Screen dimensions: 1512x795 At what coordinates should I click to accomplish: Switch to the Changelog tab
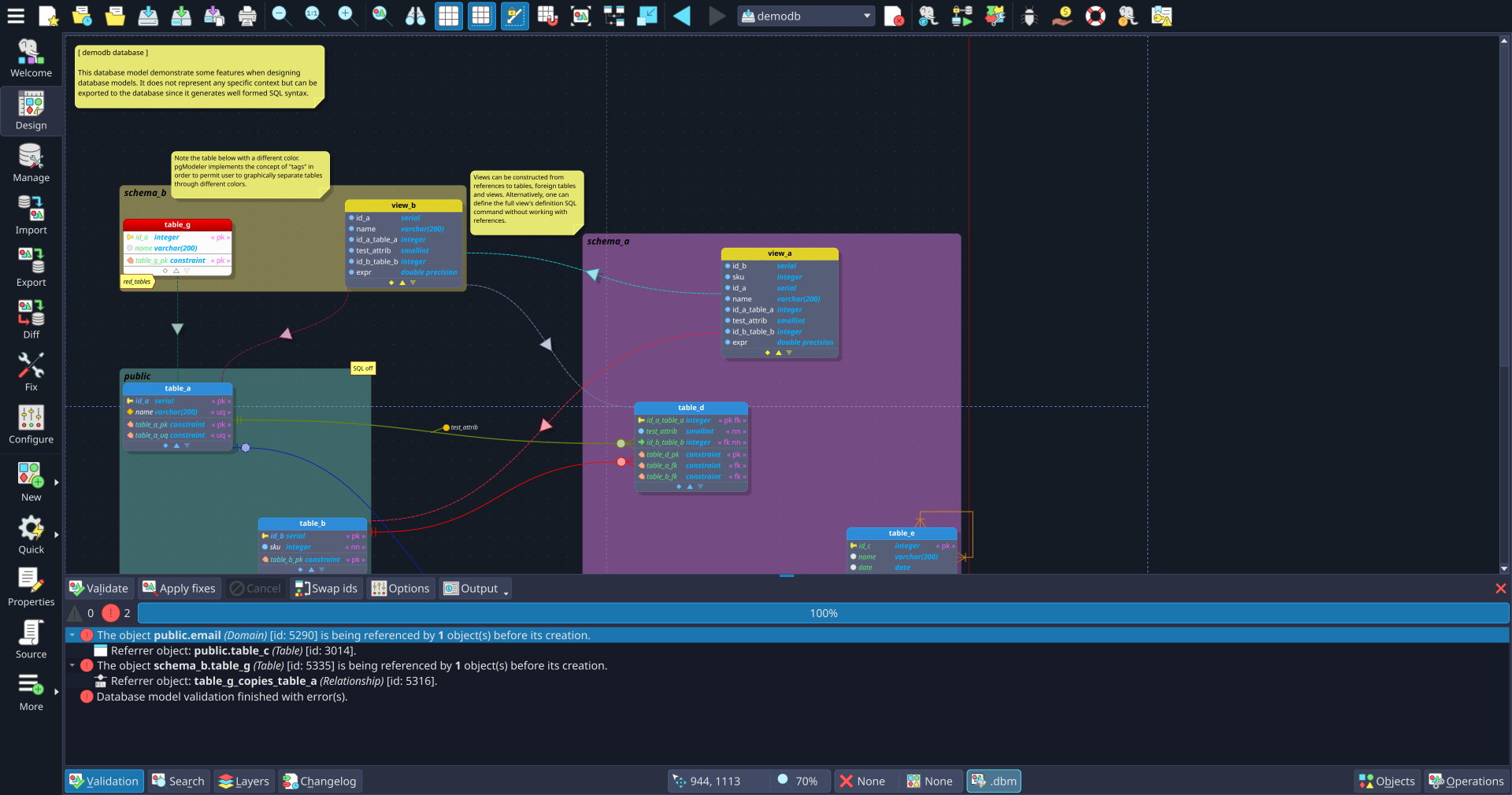320,781
